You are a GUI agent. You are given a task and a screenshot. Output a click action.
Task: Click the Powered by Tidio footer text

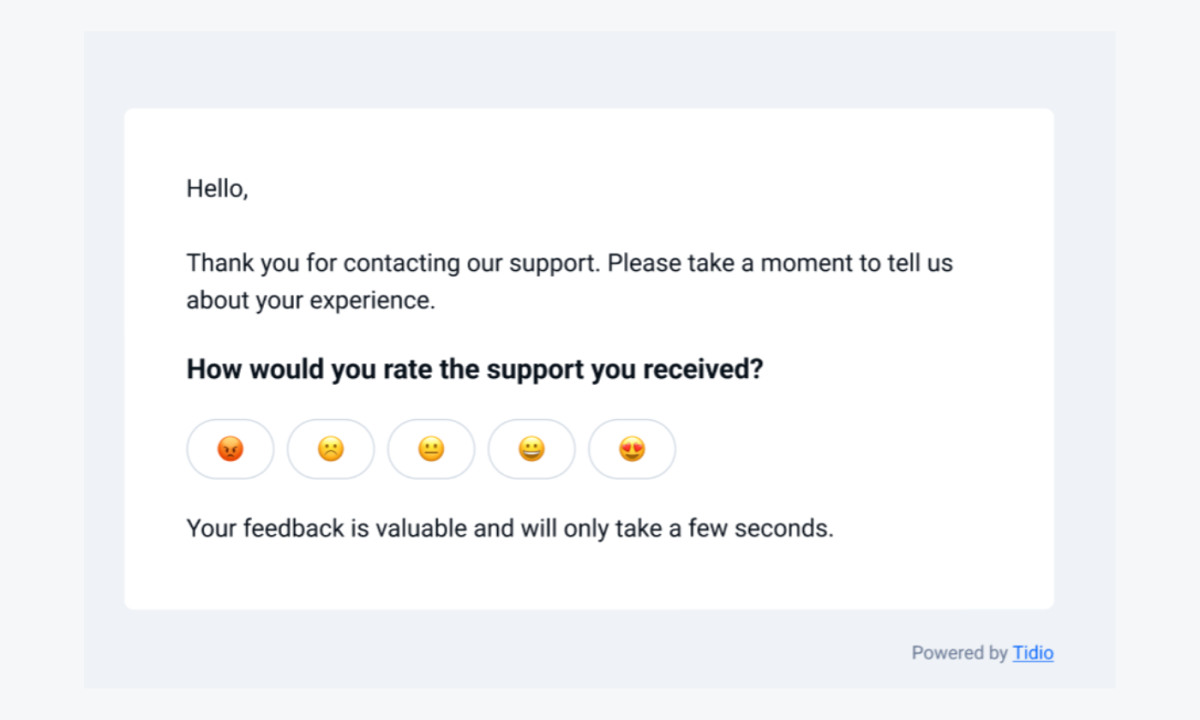983,652
